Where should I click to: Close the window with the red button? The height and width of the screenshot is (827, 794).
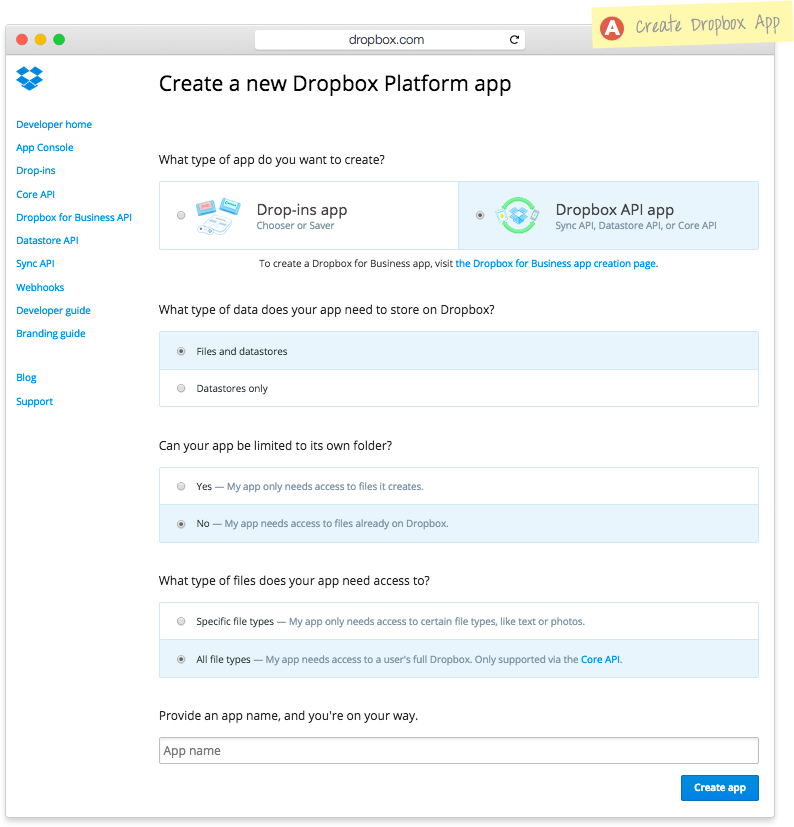22,40
